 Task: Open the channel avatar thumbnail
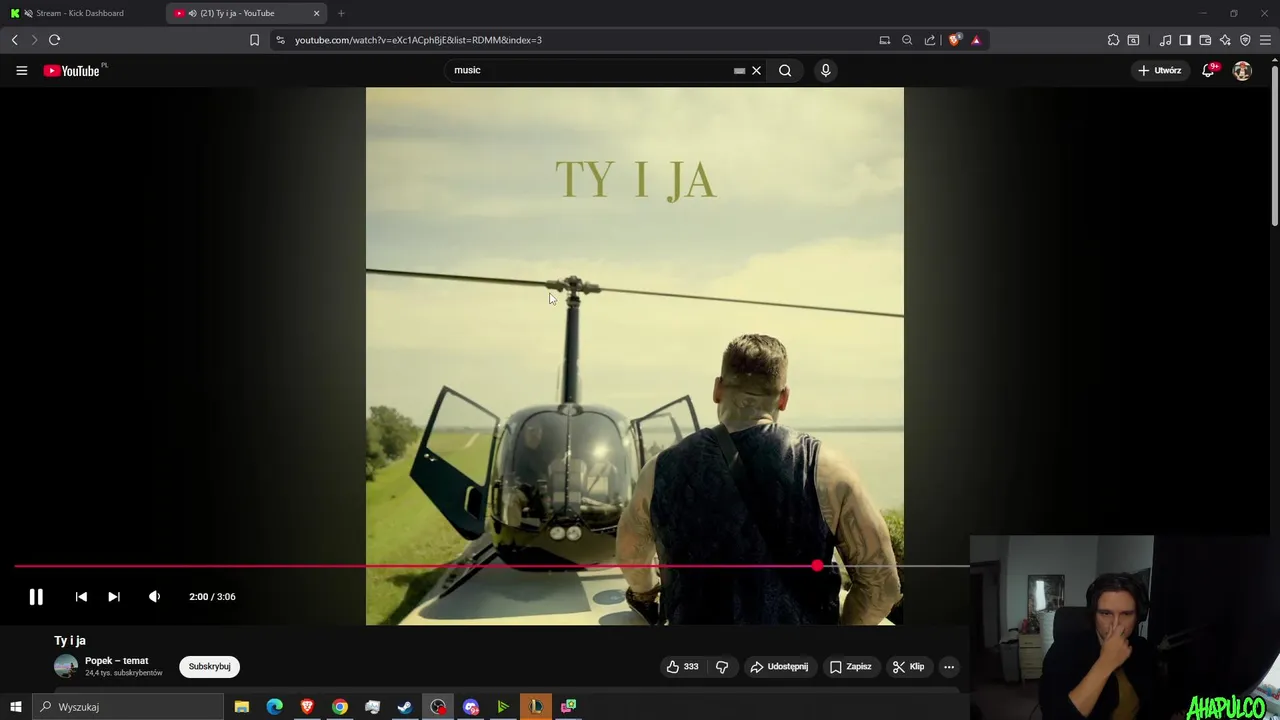coord(66,667)
